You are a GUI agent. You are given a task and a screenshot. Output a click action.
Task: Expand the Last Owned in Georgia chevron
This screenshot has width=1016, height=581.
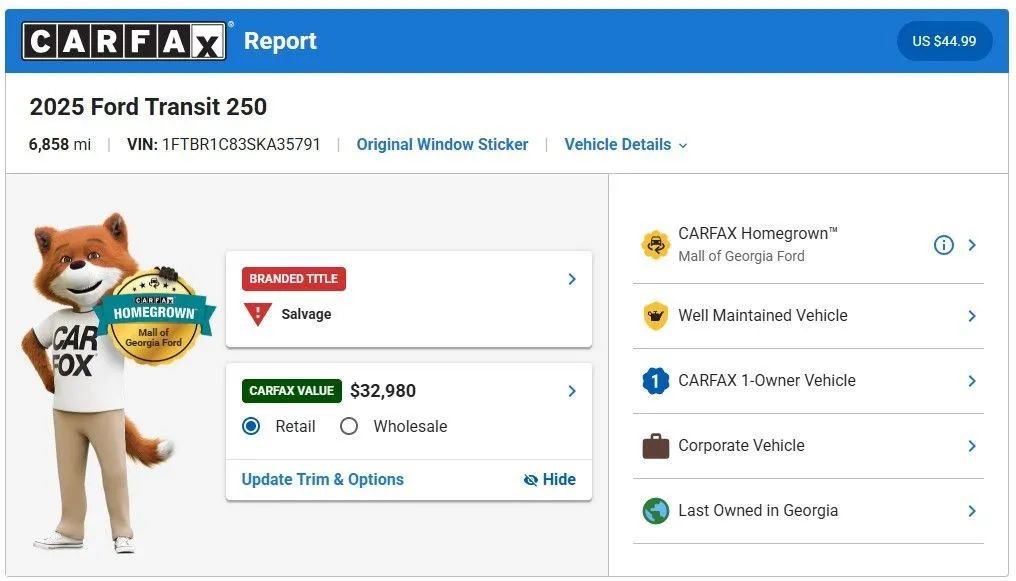click(x=972, y=510)
